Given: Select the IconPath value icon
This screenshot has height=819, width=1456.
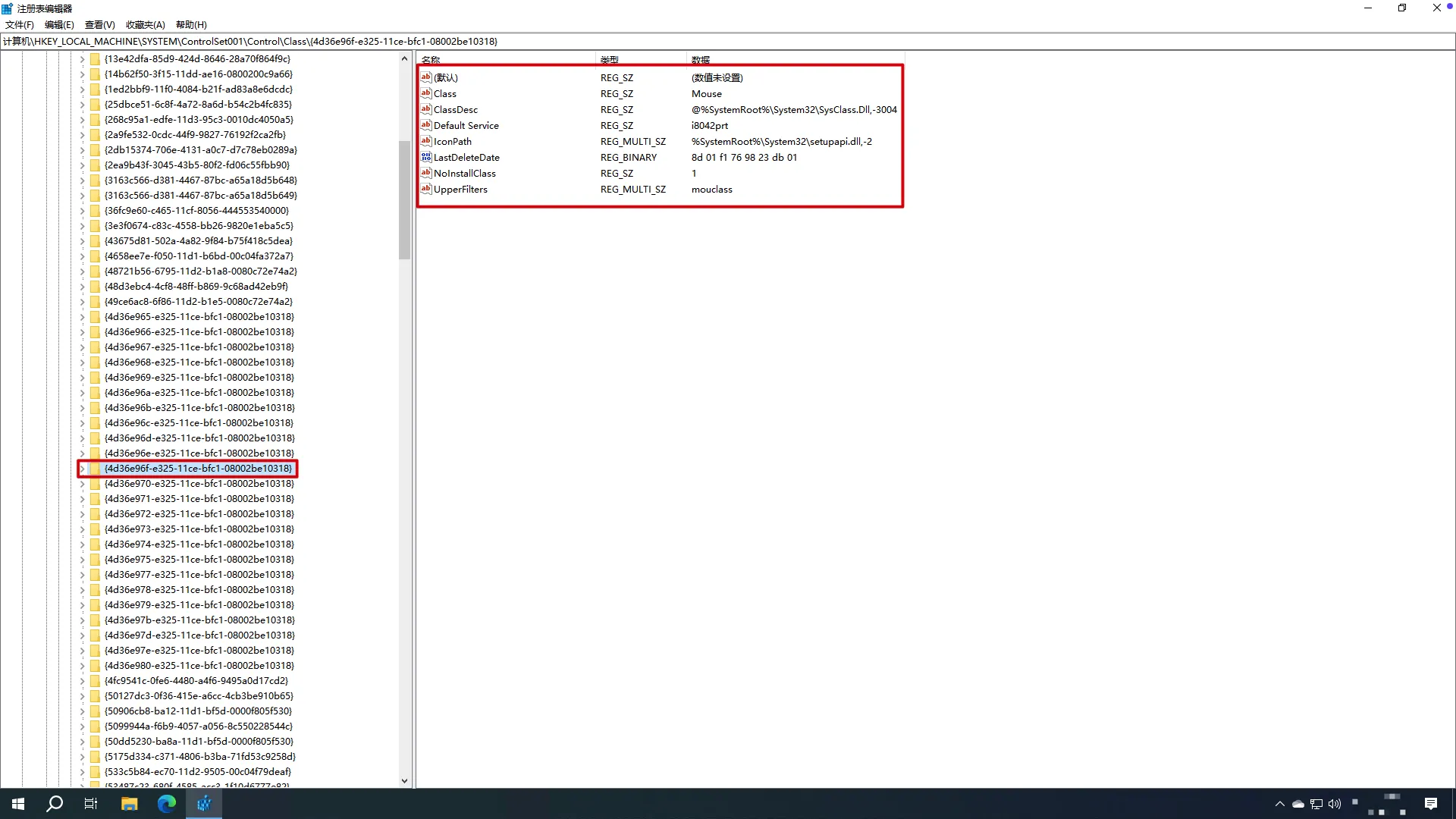Looking at the screenshot, I should click(426, 141).
